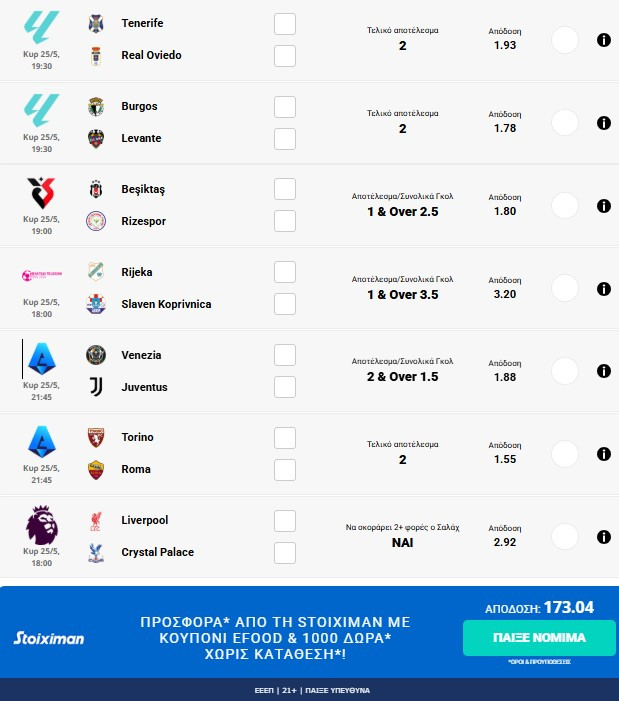Click the info icon for Liverpool match

pyautogui.click(x=603, y=537)
